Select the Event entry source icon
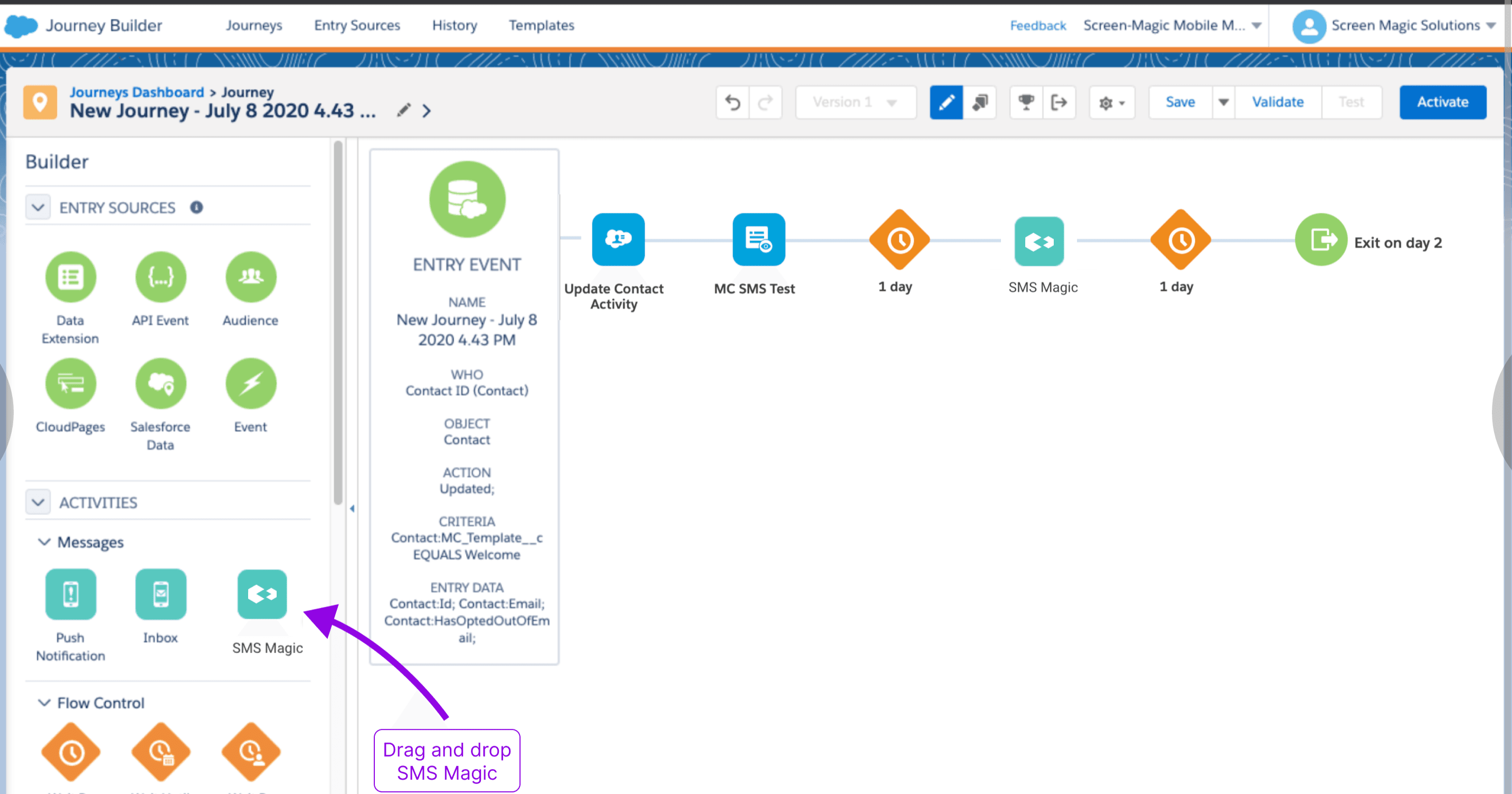Viewport: 1512px width, 794px height. tap(251, 384)
